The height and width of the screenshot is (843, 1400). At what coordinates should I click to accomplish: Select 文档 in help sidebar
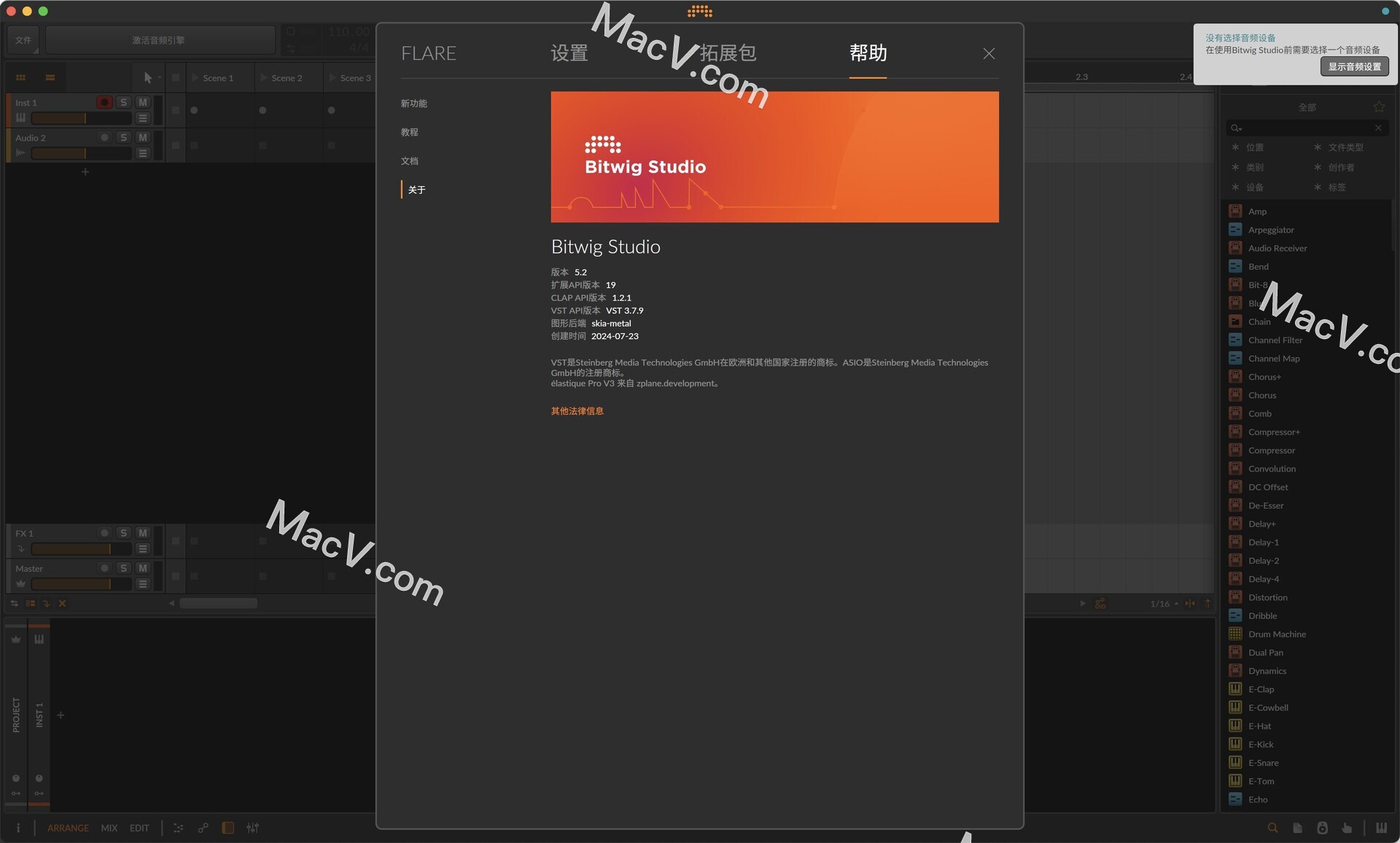click(410, 161)
